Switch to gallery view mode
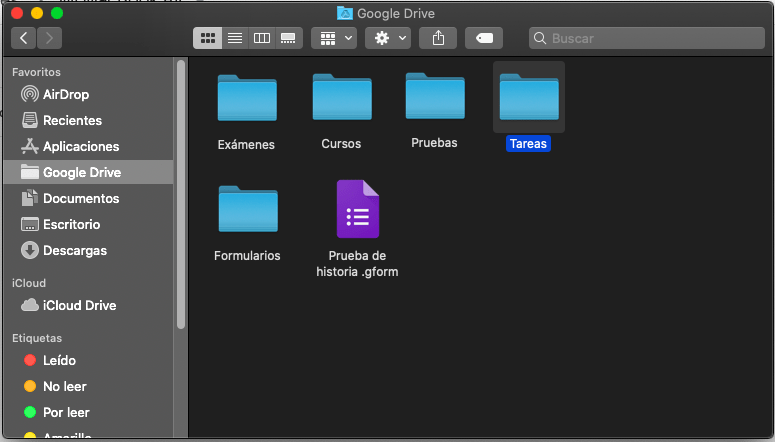Viewport: 775px width, 442px height. 289,38
